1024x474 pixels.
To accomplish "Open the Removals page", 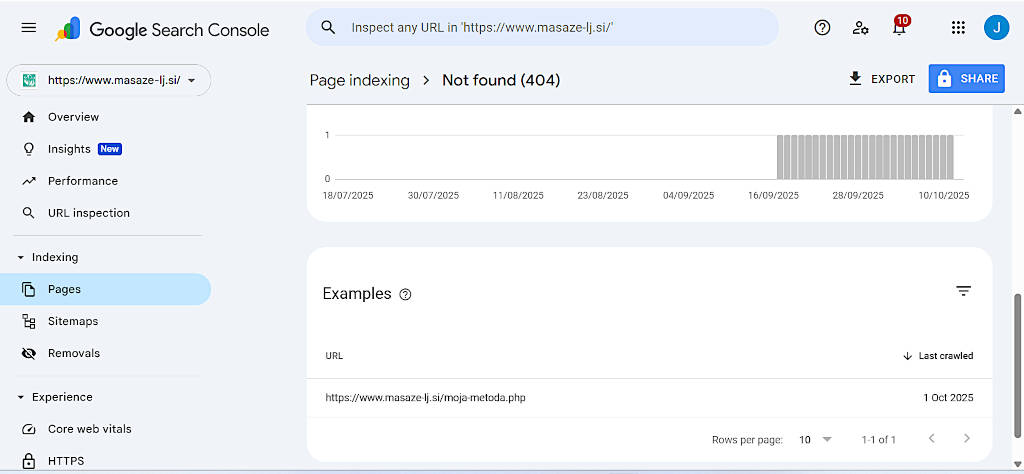I will 73,353.
